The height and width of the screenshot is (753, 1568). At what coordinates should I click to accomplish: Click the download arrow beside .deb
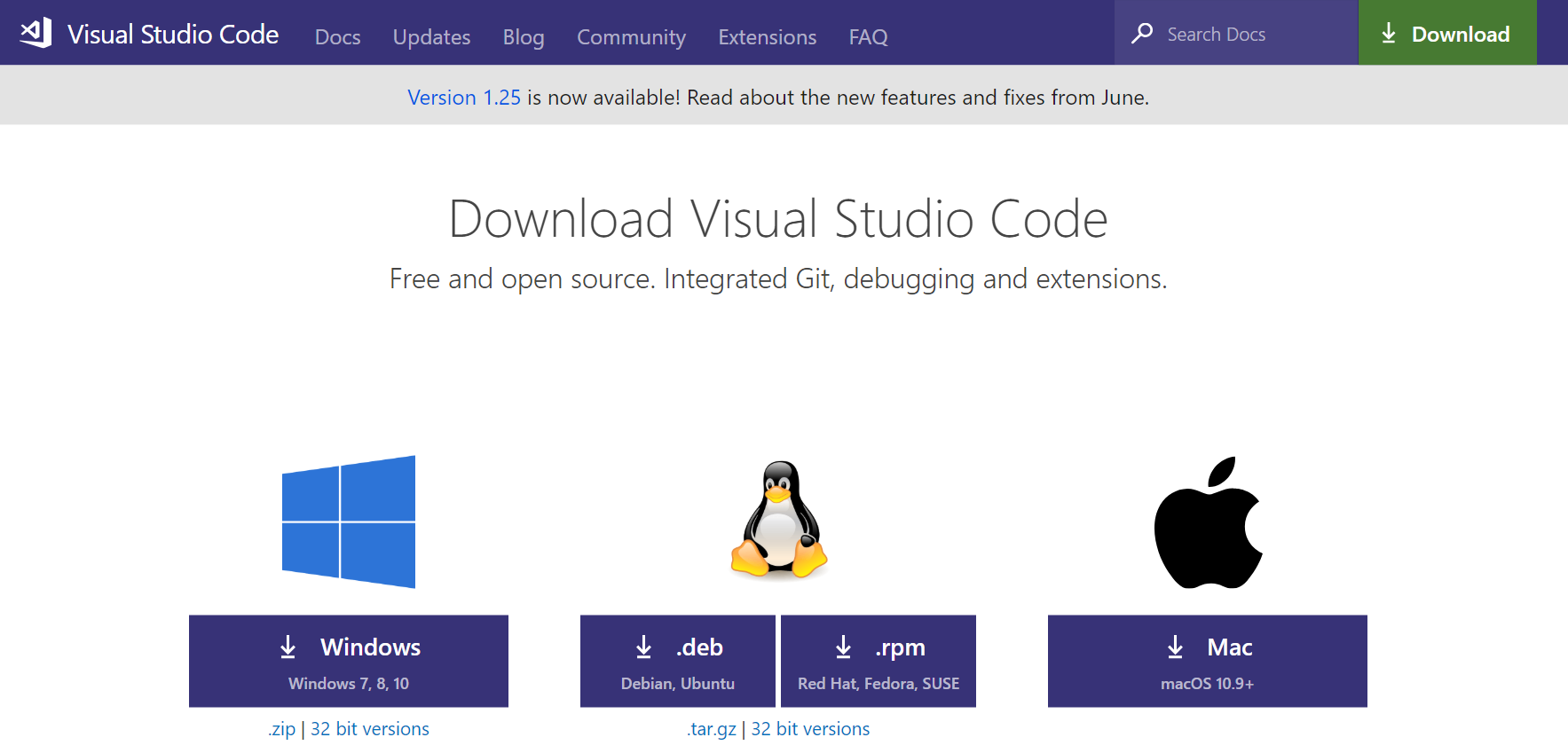[x=644, y=647]
